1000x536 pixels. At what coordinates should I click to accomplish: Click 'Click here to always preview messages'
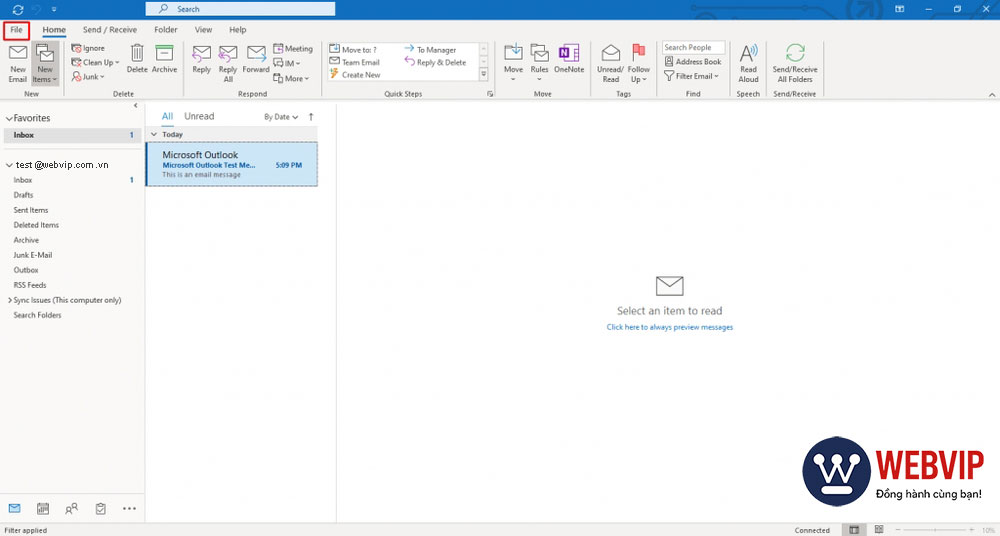tap(670, 327)
